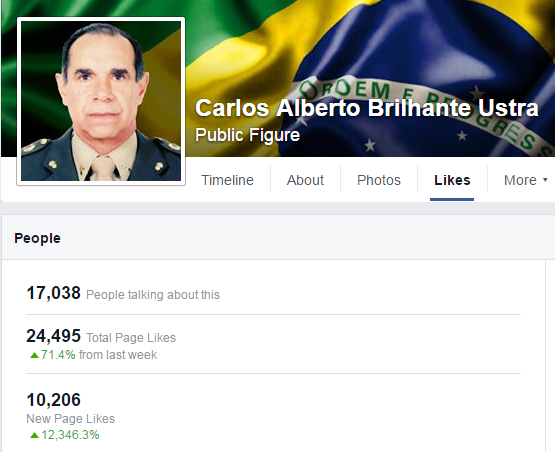Click the green arrow next to 71.4%

tap(34, 355)
